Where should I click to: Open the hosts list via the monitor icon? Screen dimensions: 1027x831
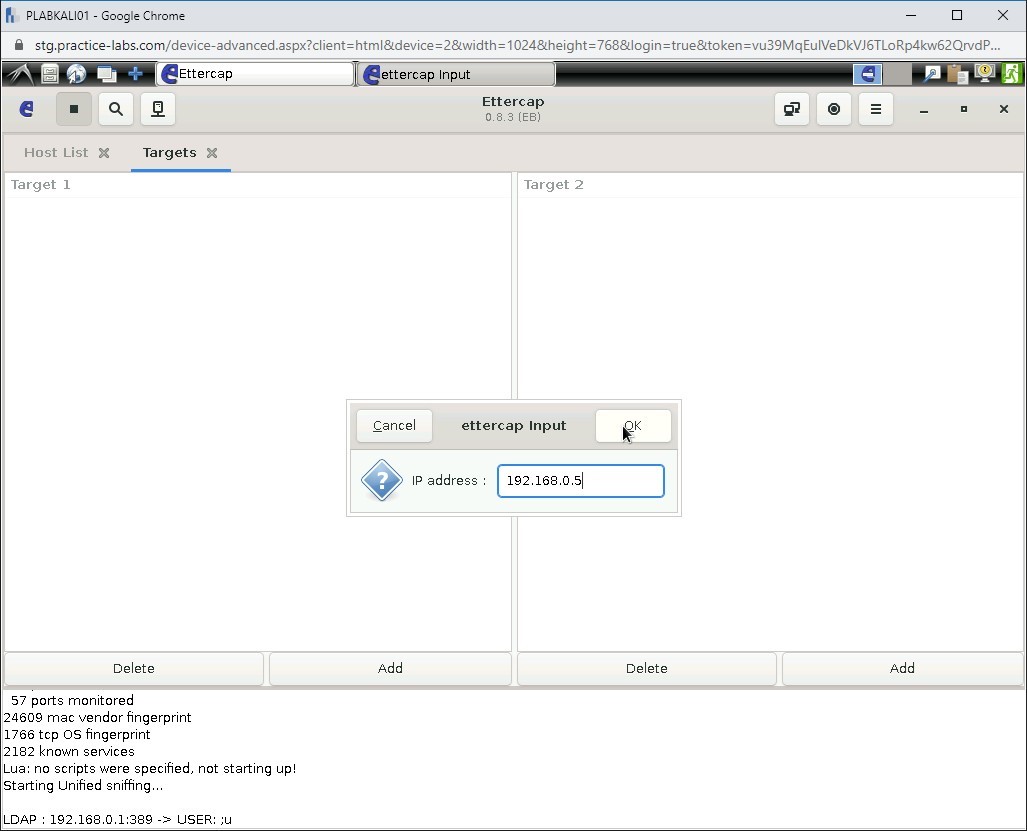(x=158, y=109)
